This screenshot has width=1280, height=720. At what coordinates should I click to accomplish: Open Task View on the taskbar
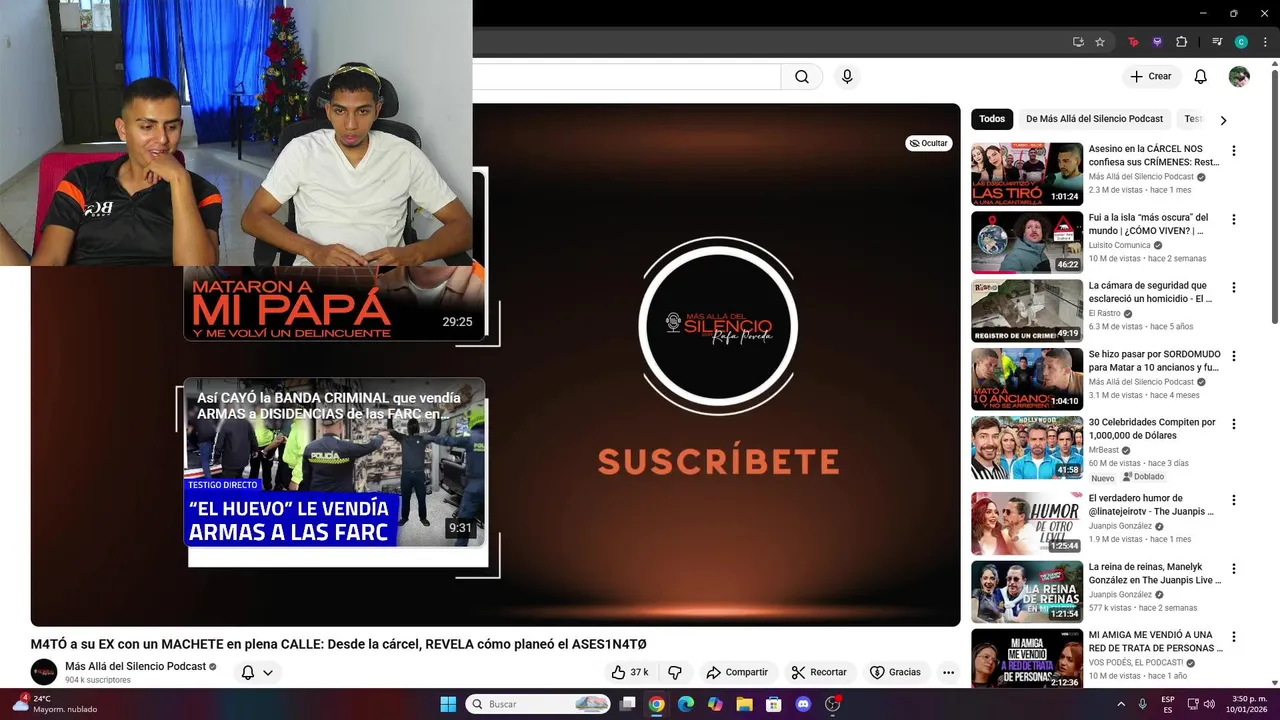[x=627, y=704]
